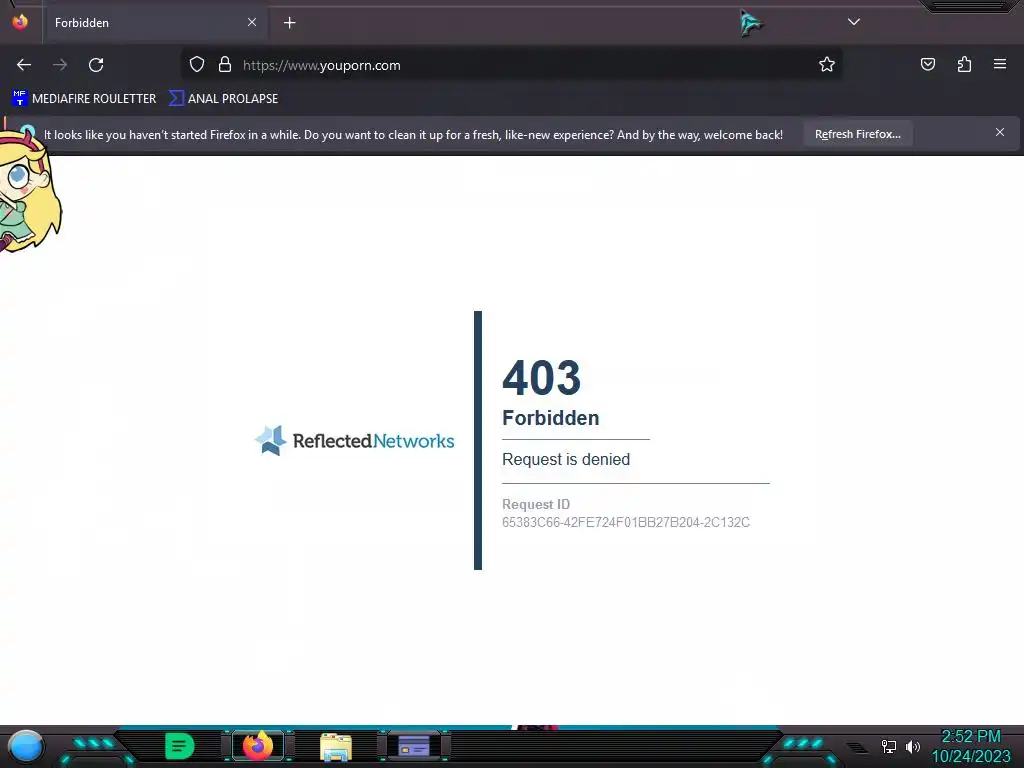1024x768 pixels.
Task: Focus the address bar URL field
Action: (x=509, y=65)
